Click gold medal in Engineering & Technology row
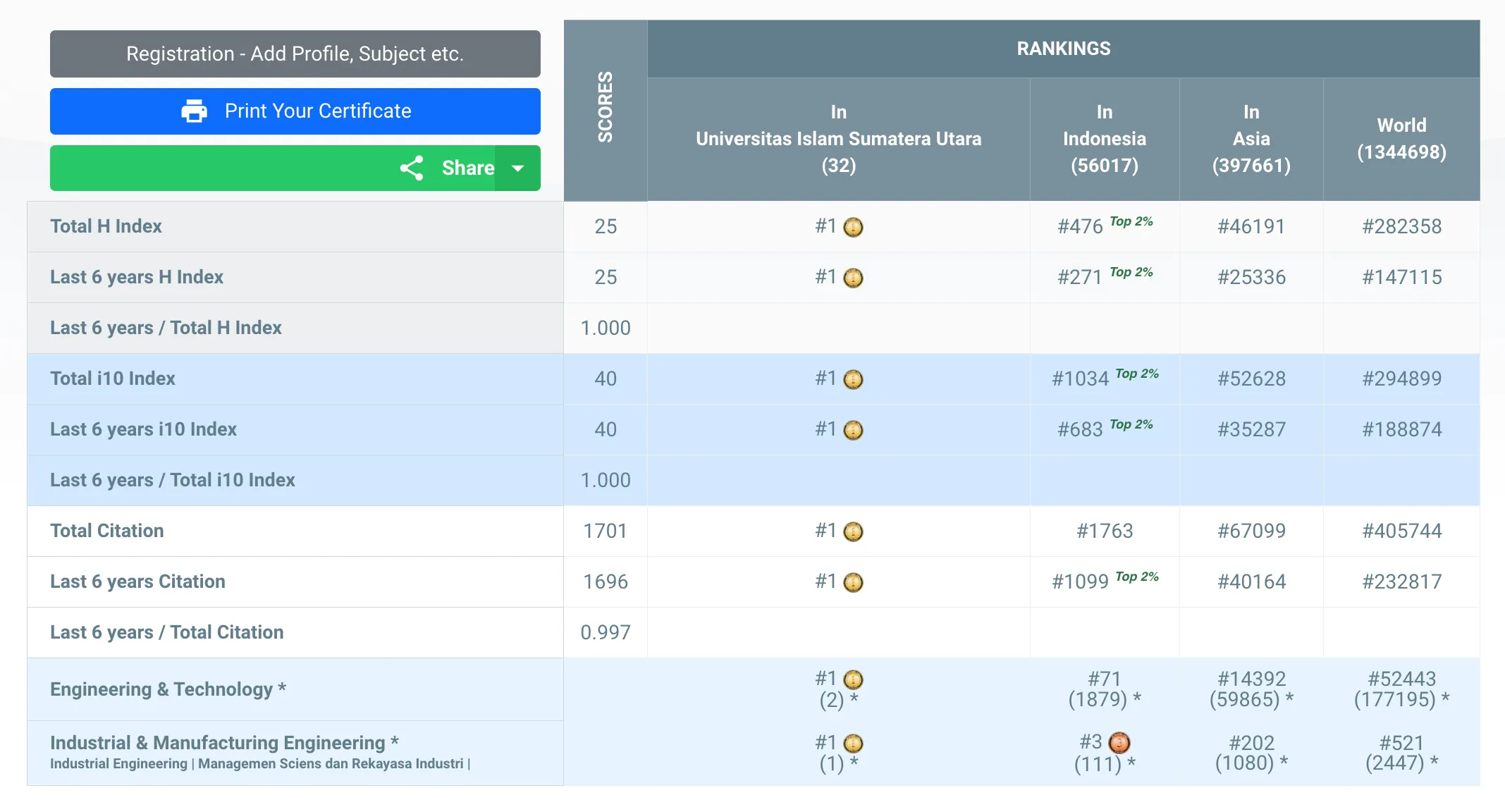 click(853, 679)
